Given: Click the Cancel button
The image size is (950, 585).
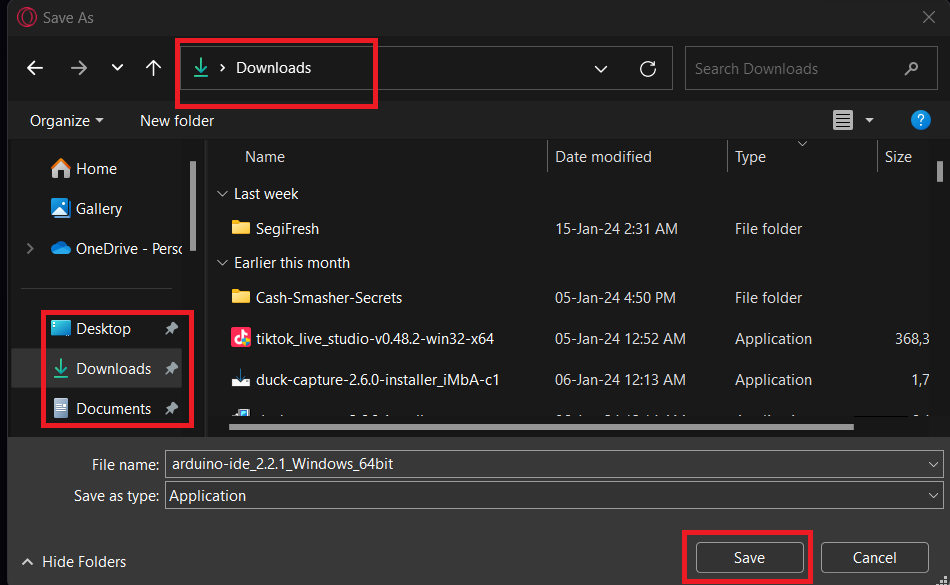Looking at the screenshot, I should [x=874, y=558].
